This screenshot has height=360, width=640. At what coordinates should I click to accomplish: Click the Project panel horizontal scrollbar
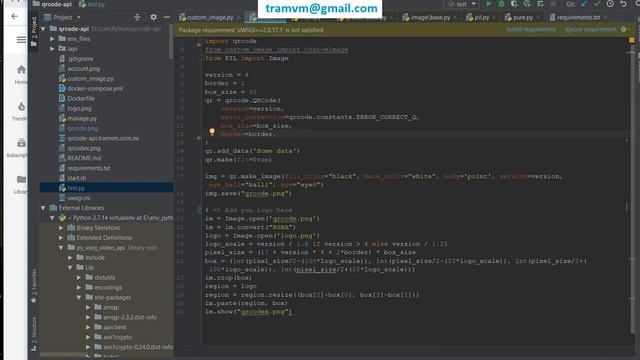point(63,355)
